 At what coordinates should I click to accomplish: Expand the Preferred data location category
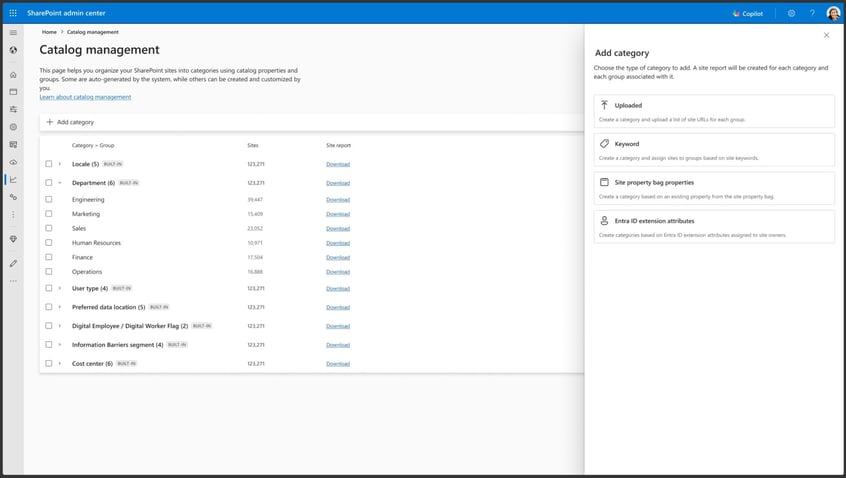pyautogui.click(x=60, y=306)
